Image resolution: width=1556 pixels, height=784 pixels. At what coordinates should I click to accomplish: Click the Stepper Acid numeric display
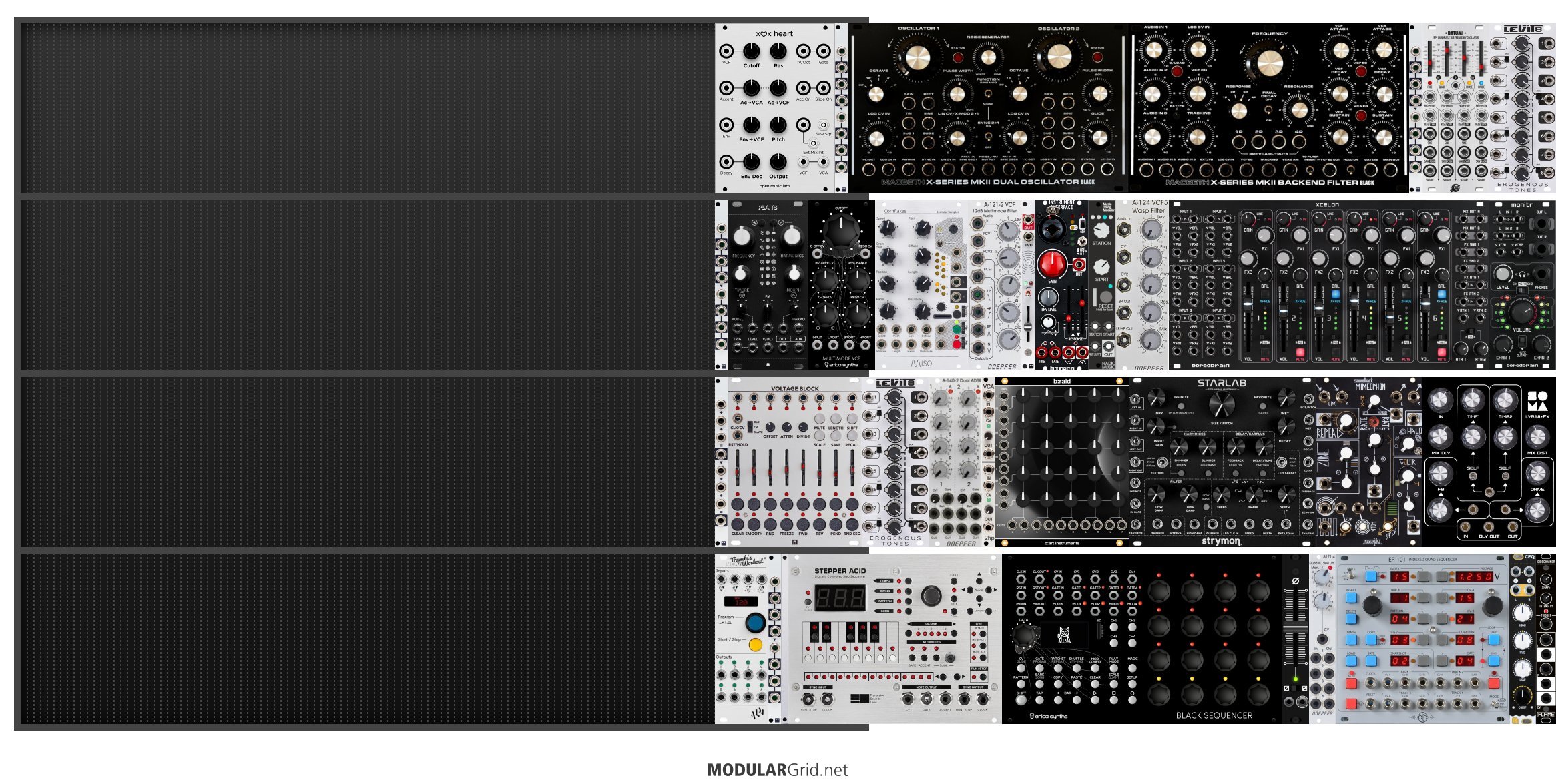pyautogui.click(x=841, y=598)
